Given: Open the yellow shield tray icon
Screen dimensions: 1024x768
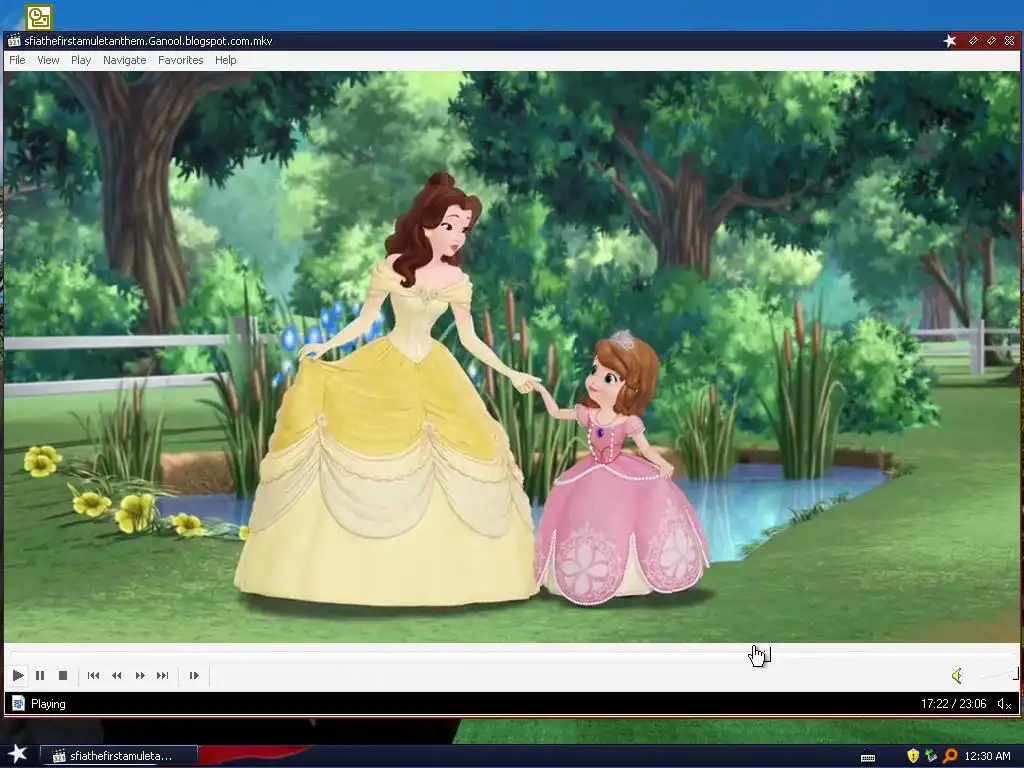Looking at the screenshot, I should (x=913, y=756).
